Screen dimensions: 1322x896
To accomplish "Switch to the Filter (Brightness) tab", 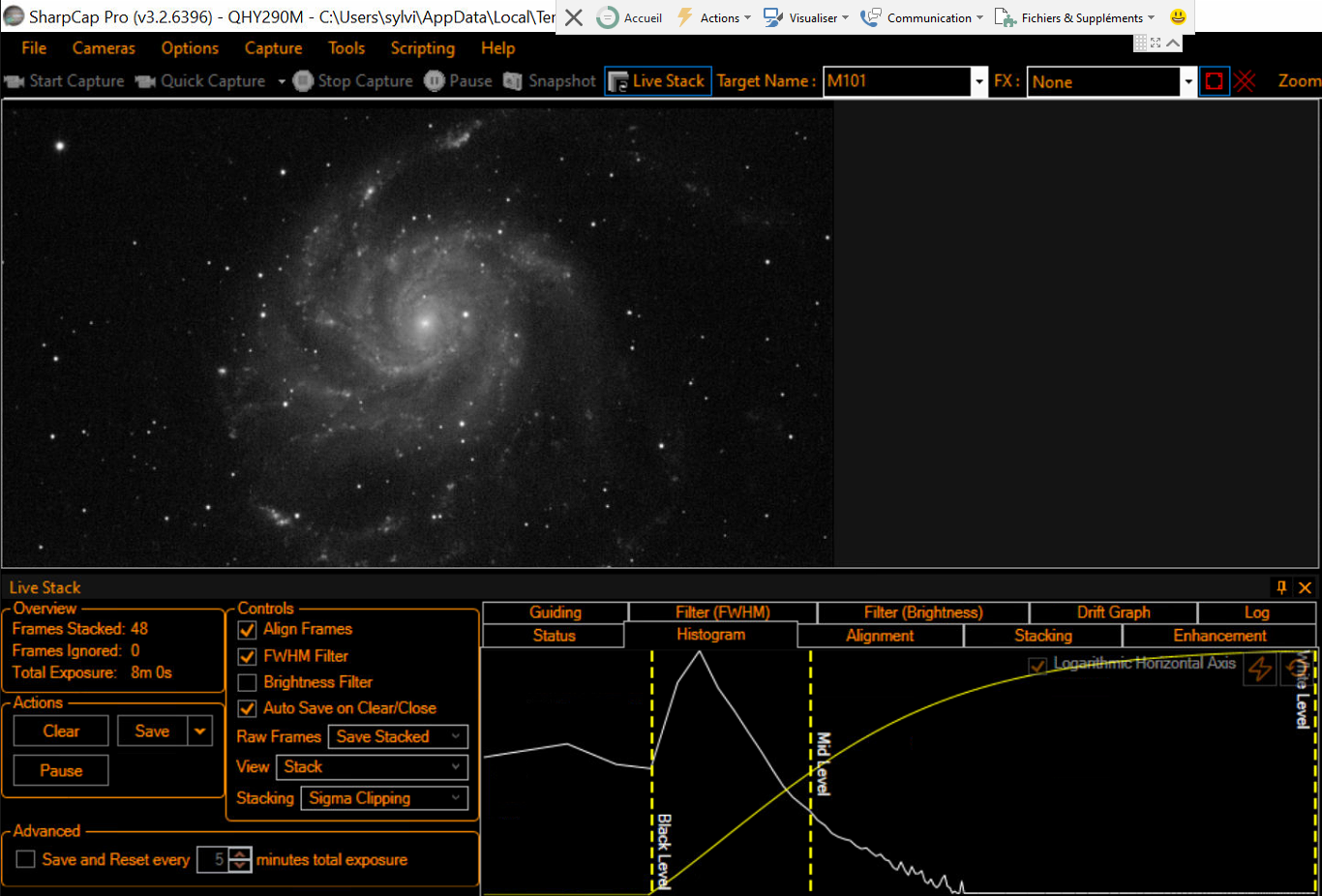I will coord(923,612).
